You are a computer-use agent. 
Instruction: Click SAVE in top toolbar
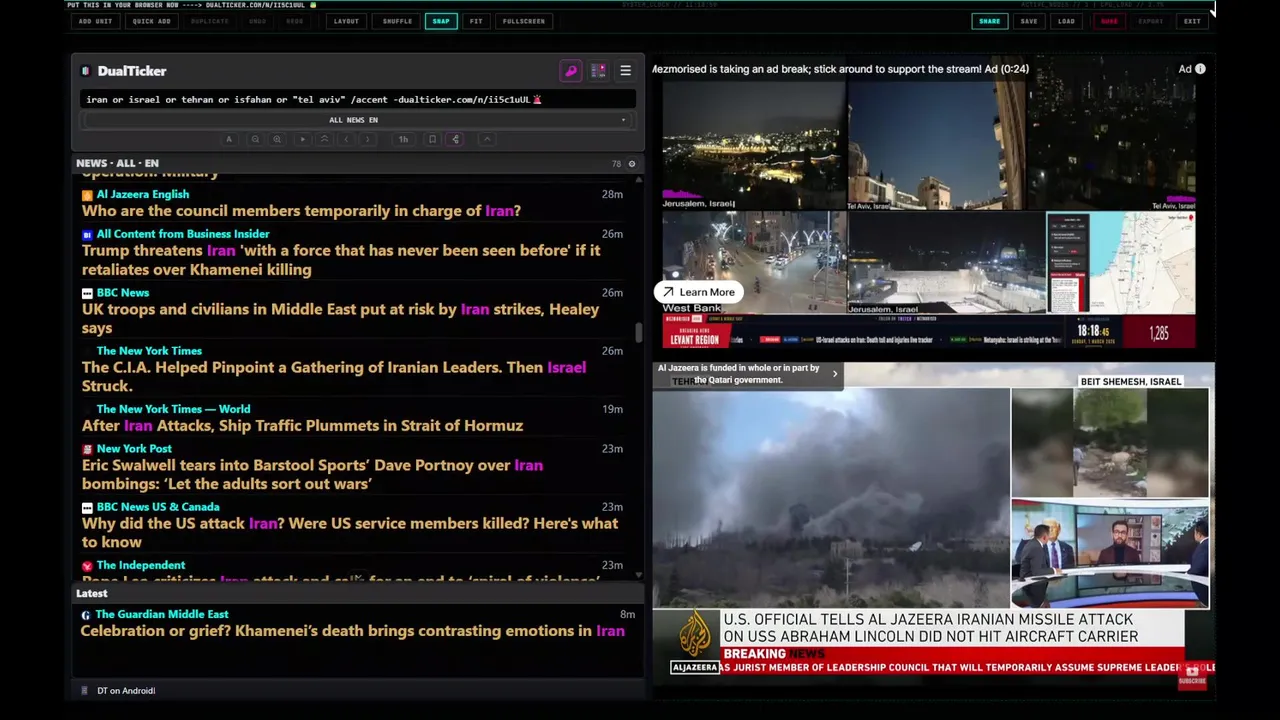tap(1029, 21)
